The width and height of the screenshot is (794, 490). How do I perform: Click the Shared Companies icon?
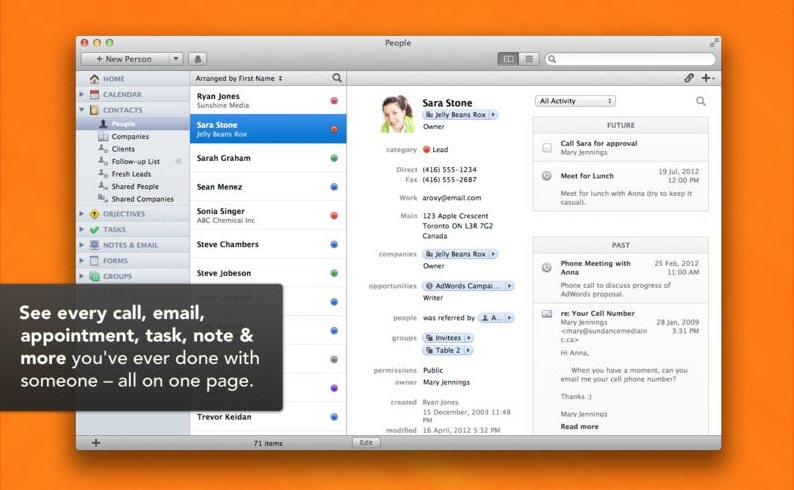pos(103,198)
